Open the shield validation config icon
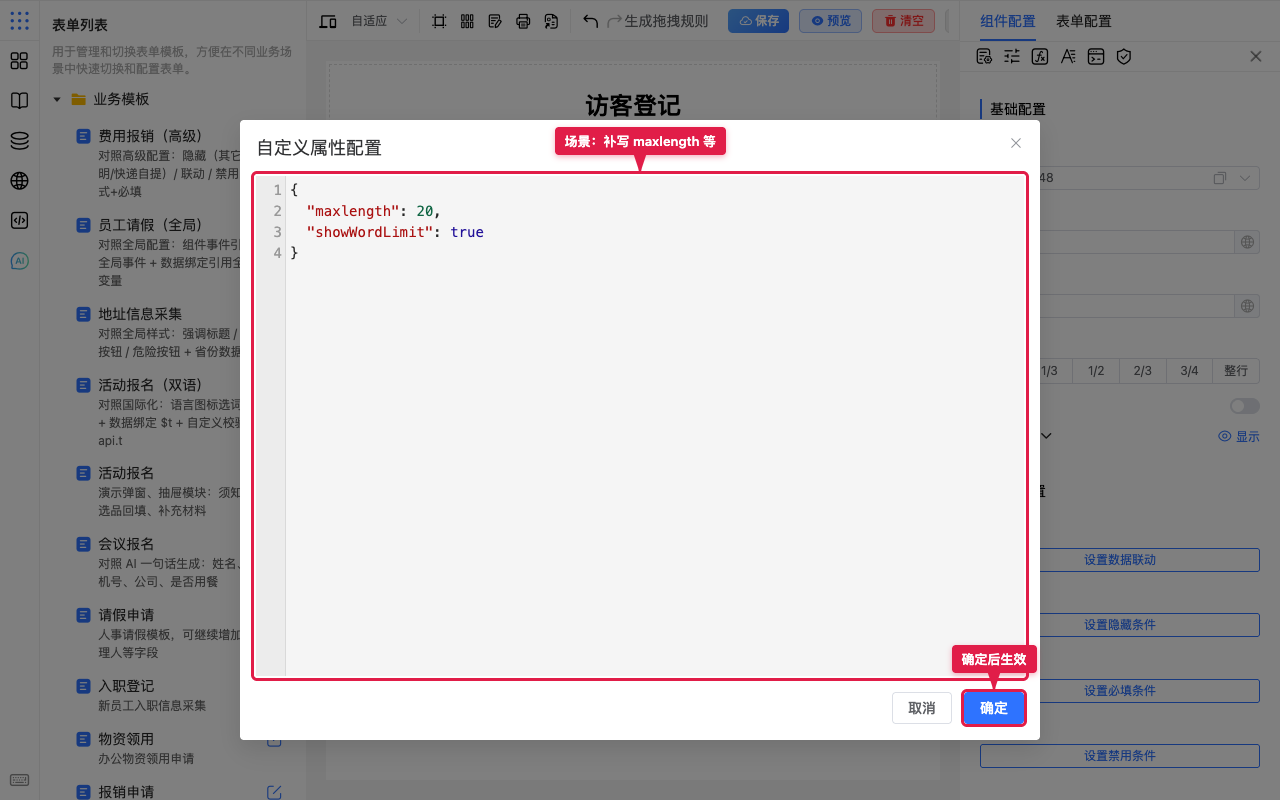 (x=1124, y=57)
